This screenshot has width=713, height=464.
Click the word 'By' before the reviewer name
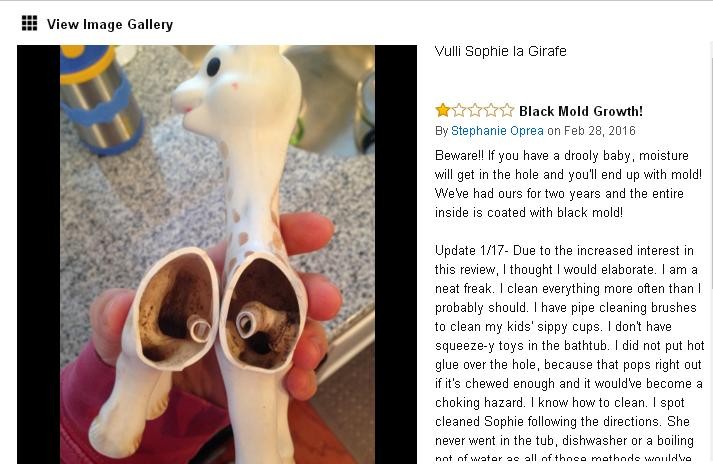[x=442, y=131]
